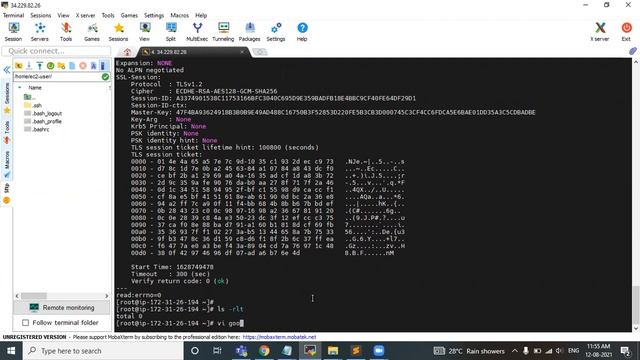Image resolution: width=640 pixels, height=360 pixels.
Task: Switch to Sessions vertical sidebar tab
Action: pyautogui.click(x=7, y=97)
